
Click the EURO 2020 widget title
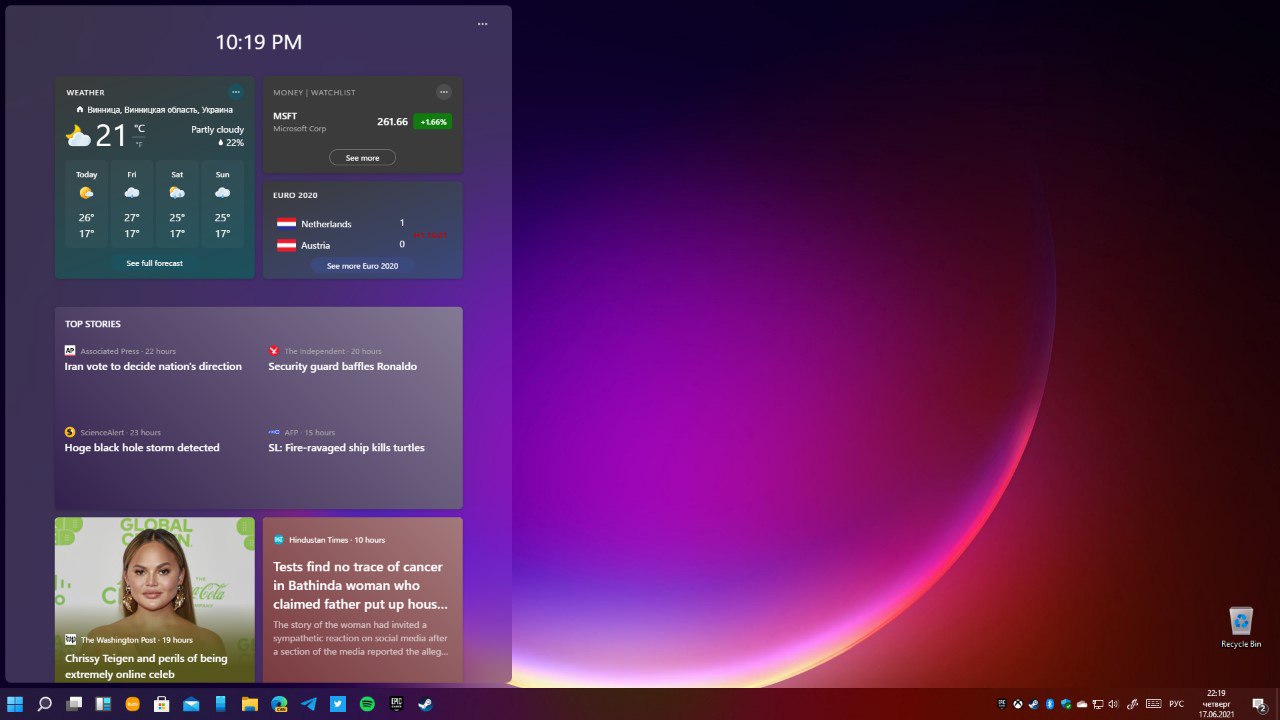click(295, 195)
